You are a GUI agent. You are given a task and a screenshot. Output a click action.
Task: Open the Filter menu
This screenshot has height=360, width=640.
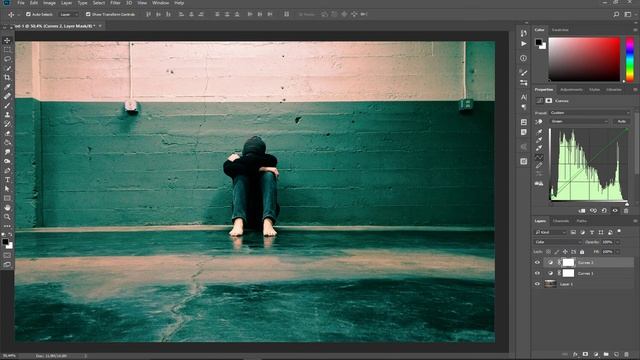click(116, 3)
